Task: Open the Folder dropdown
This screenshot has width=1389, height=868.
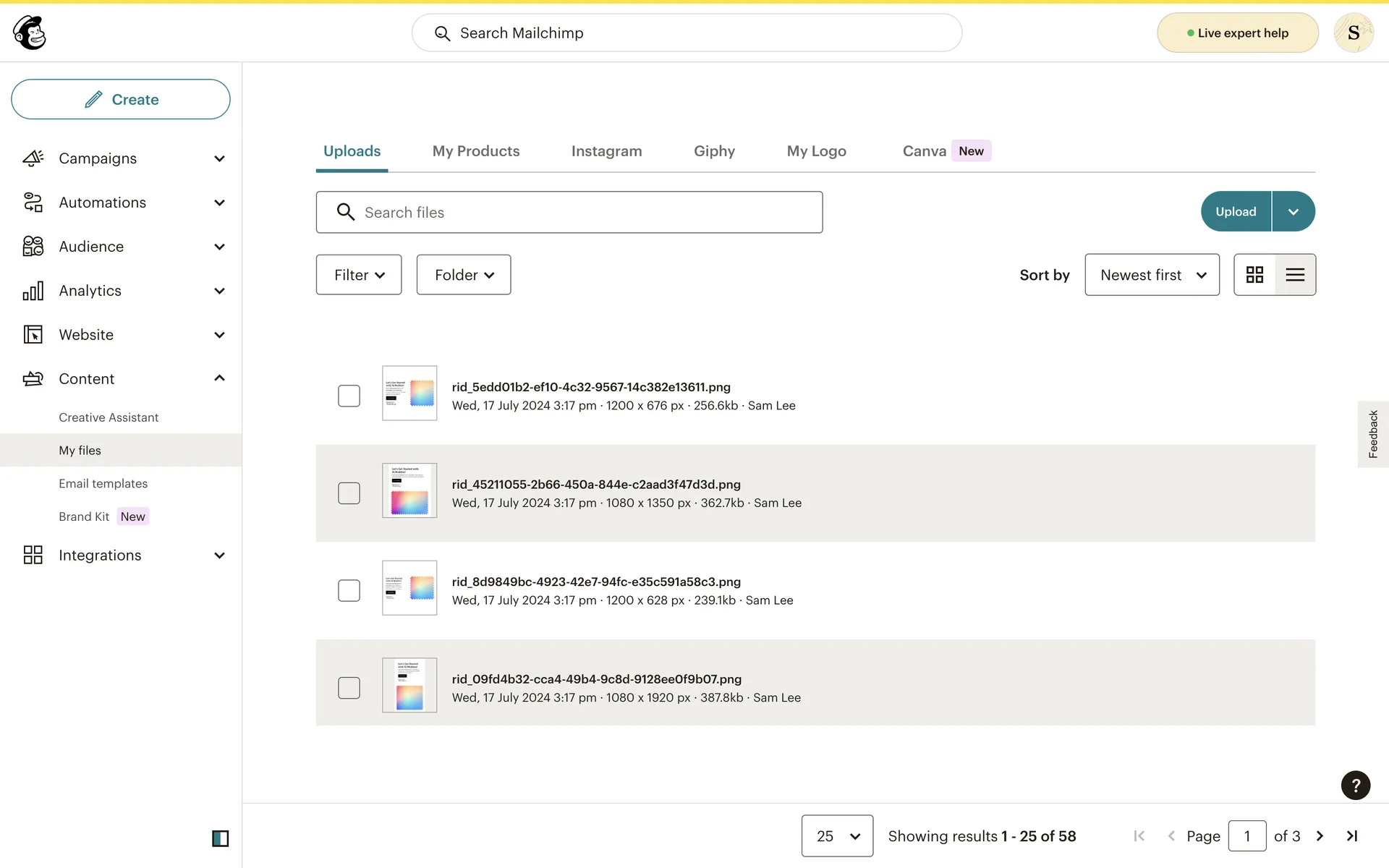Action: 464,275
